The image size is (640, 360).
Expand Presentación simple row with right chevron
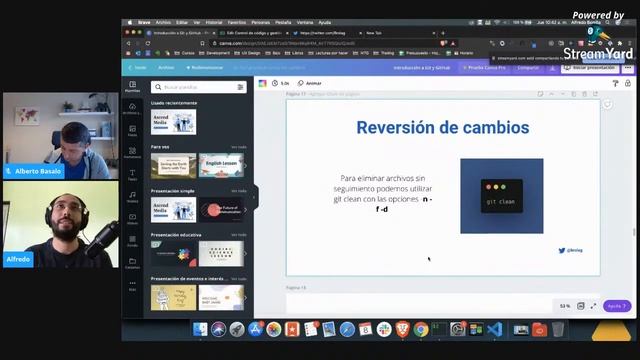(245, 210)
